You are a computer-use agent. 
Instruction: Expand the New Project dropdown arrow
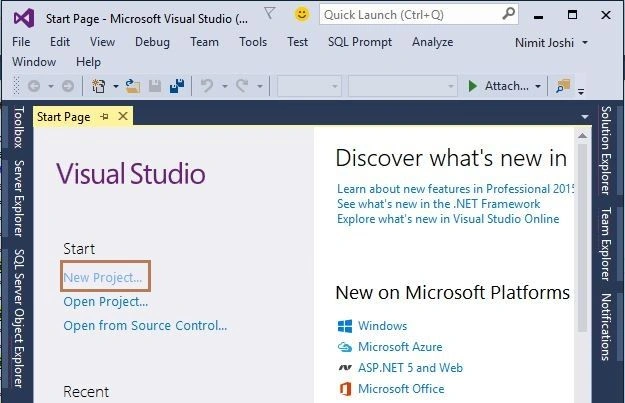coord(116,86)
